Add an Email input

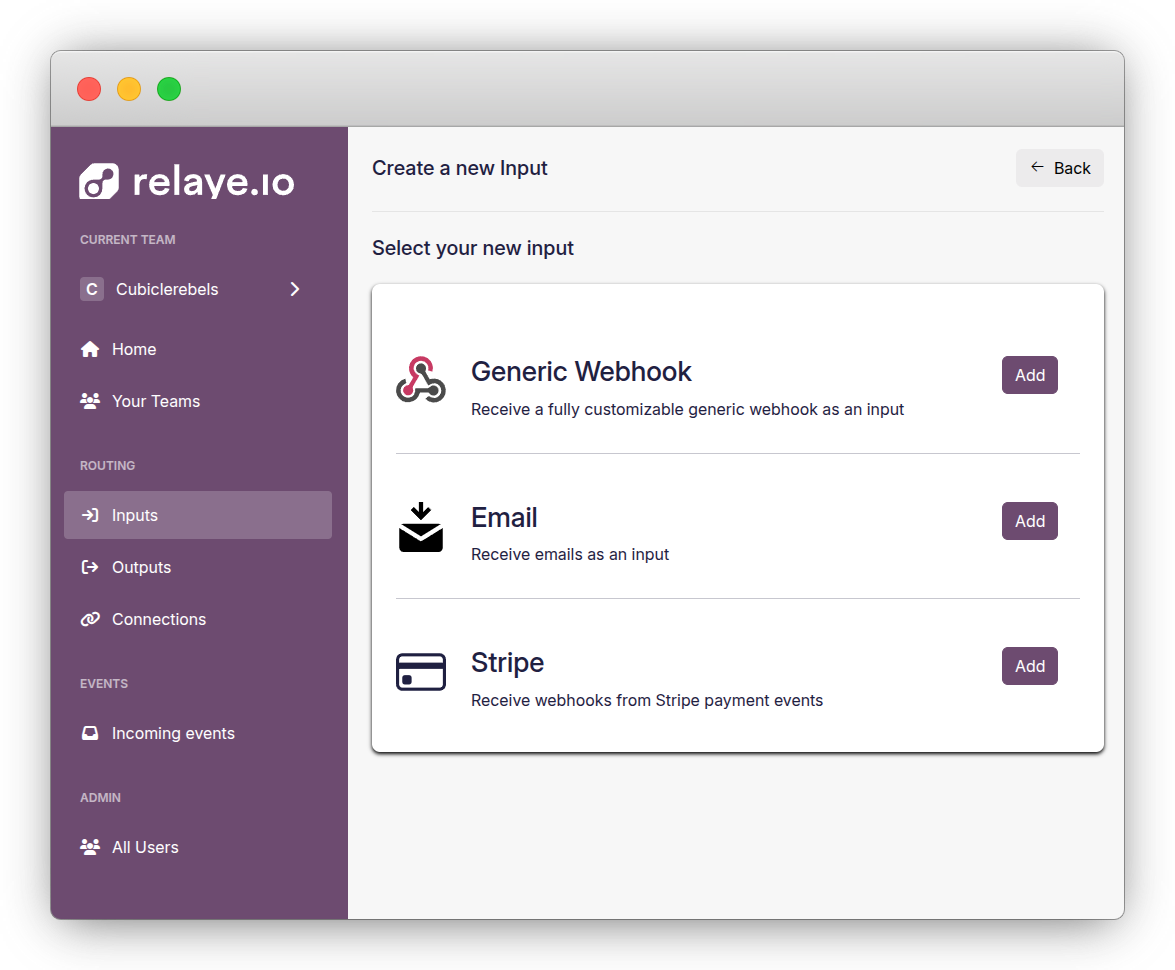click(1029, 521)
